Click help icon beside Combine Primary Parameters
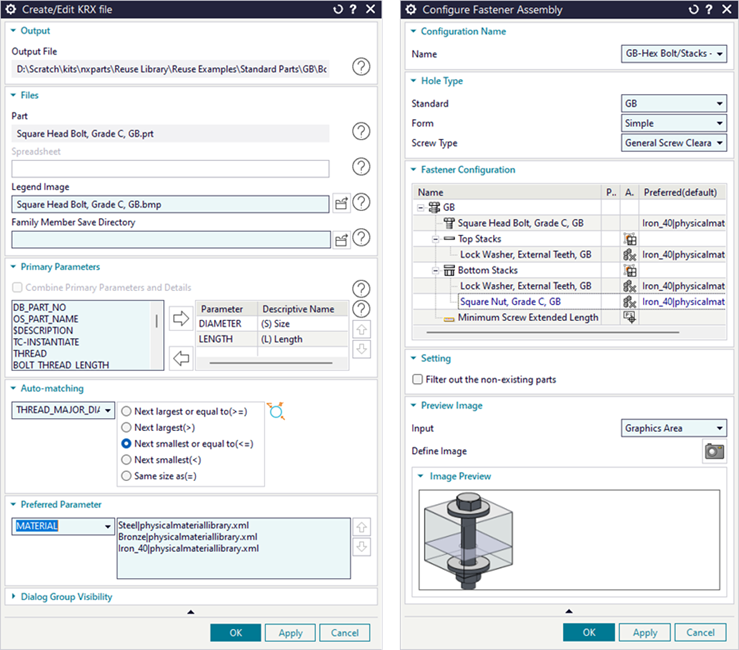The image size is (739, 650). click(361, 288)
